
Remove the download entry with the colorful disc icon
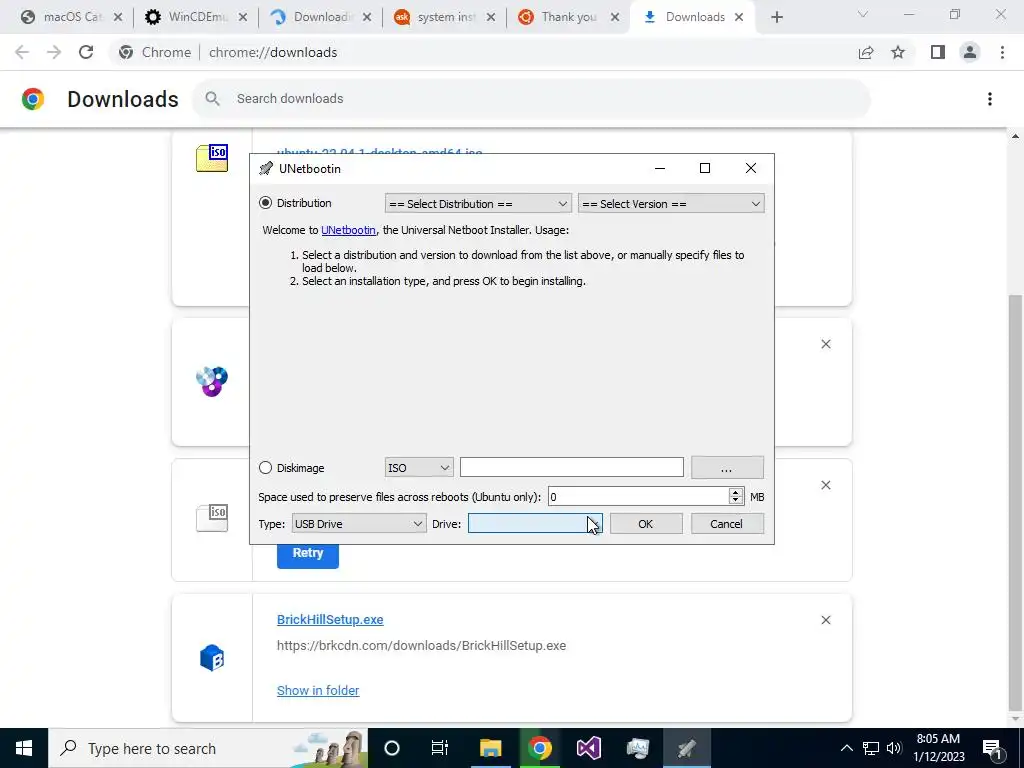pyautogui.click(x=825, y=344)
